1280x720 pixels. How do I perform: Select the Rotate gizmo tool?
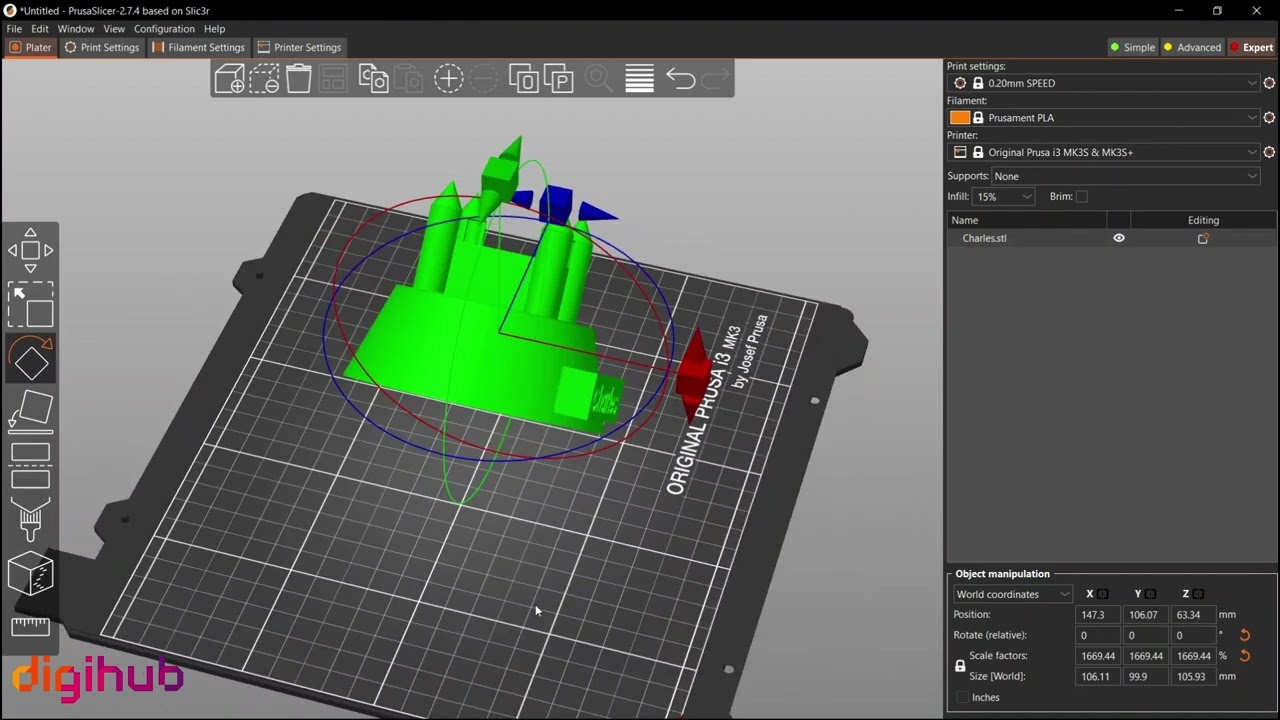tap(30, 360)
